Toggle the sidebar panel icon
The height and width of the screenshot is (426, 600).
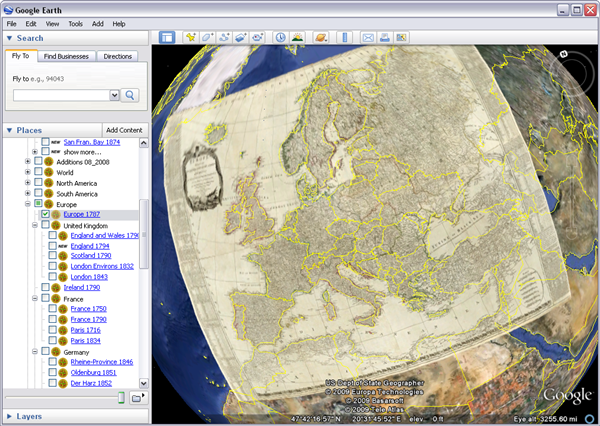tap(167, 38)
